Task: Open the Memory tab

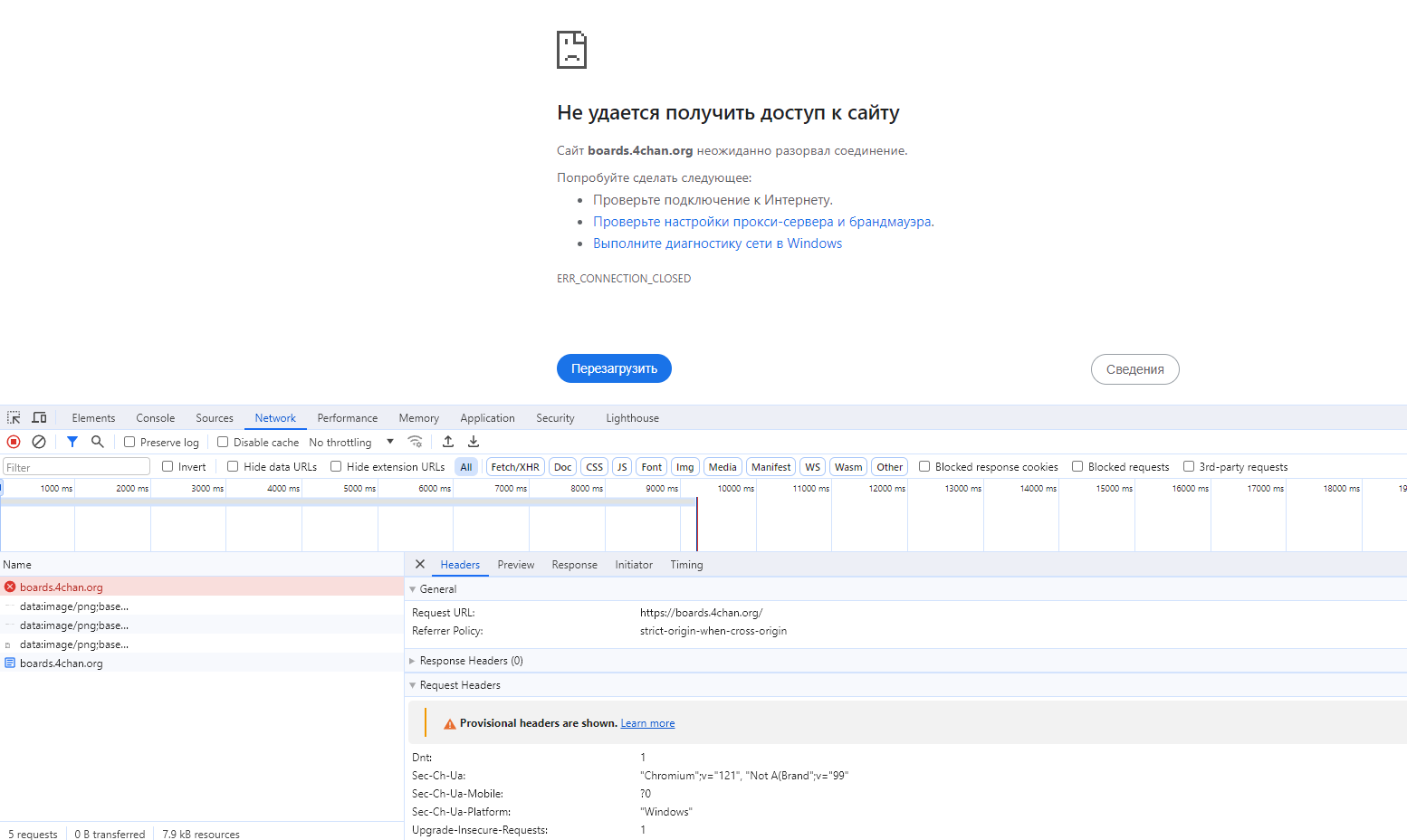Action: pos(419,417)
